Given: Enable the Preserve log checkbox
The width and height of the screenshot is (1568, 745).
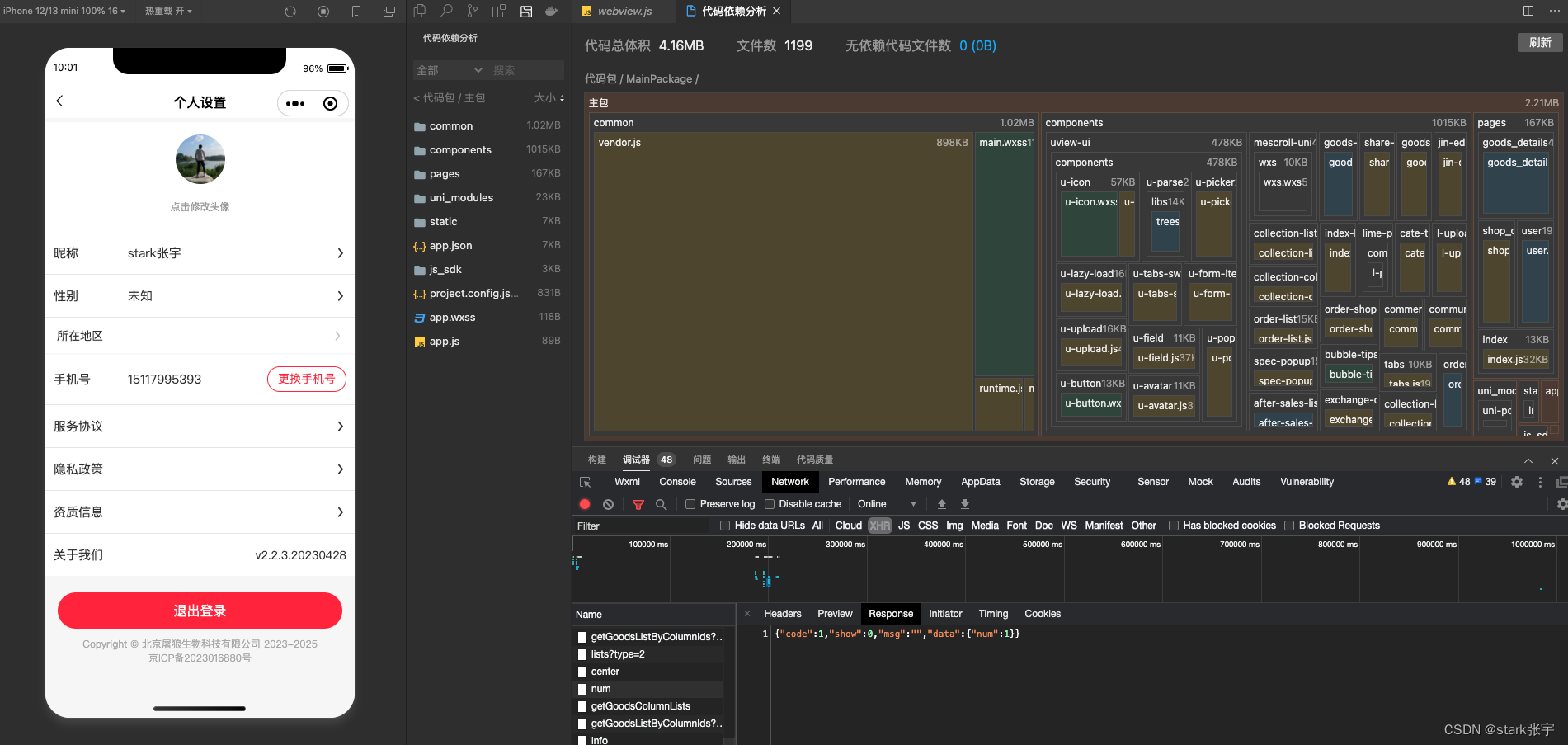Looking at the screenshot, I should [690, 504].
